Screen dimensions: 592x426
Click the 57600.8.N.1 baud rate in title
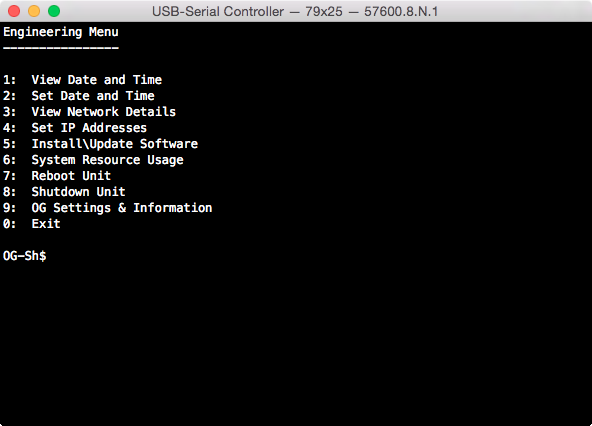[401, 12]
